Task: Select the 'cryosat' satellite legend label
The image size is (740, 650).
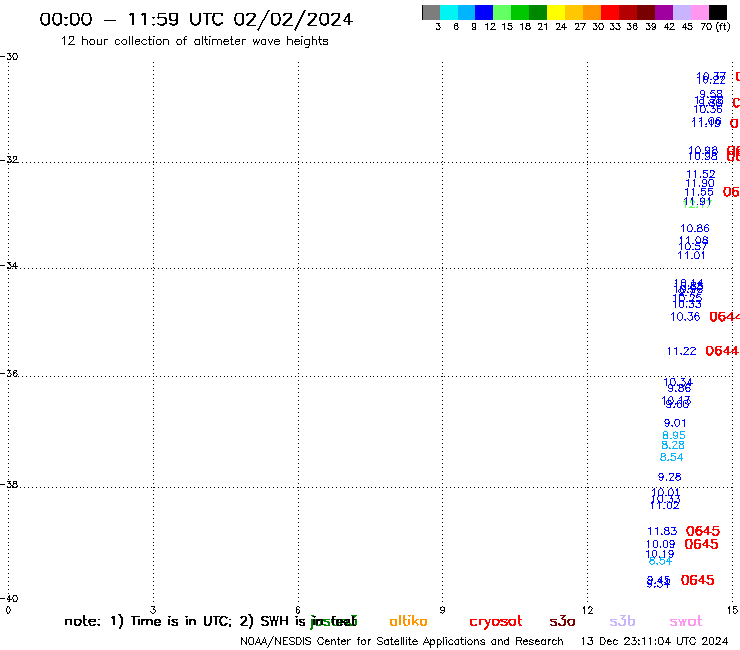Action: [x=496, y=622]
